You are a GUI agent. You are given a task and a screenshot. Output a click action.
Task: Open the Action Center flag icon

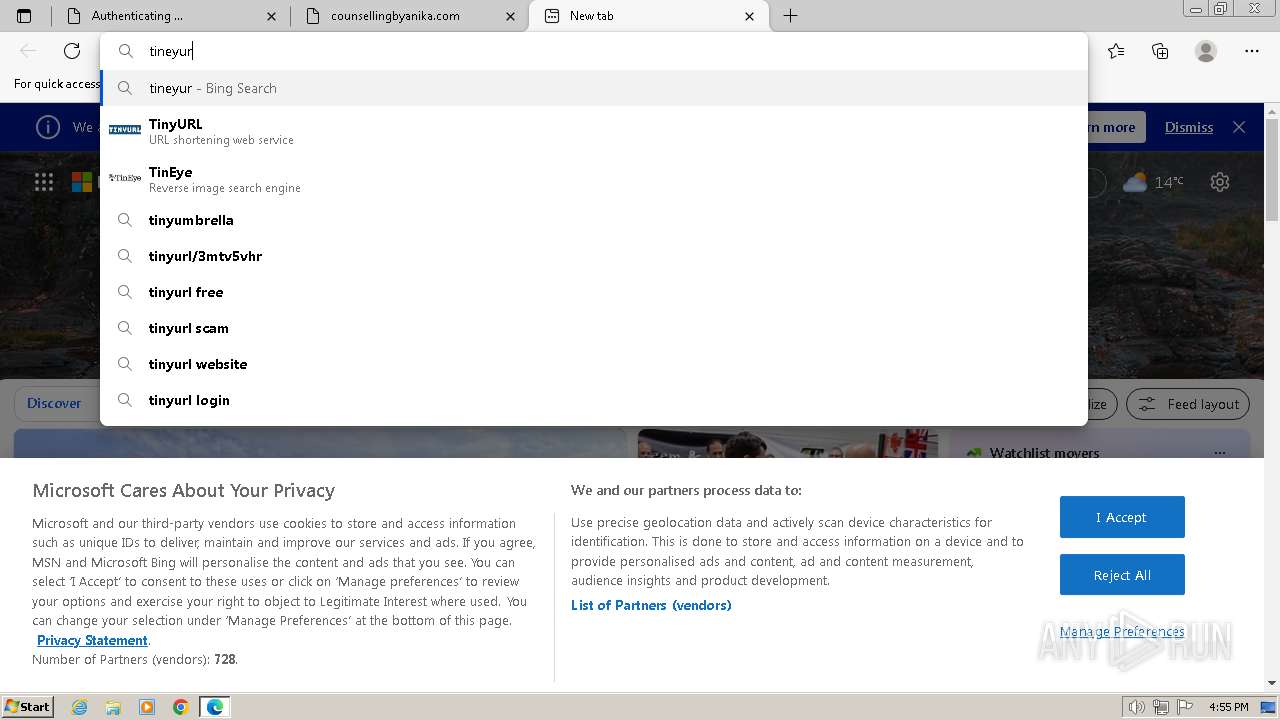pos(1185,707)
